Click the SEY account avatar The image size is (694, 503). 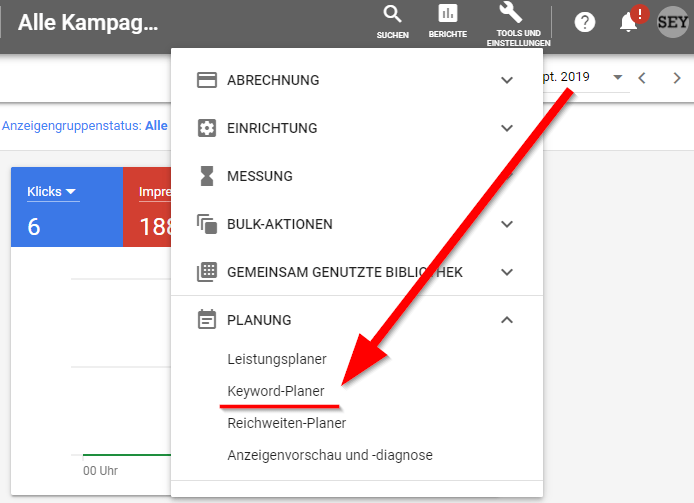coord(673,23)
